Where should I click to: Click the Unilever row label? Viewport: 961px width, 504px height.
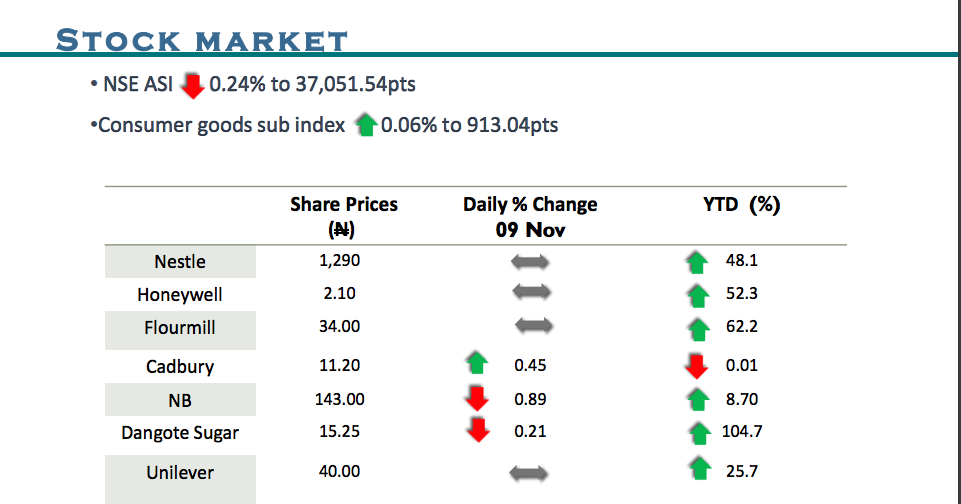pyautogui.click(x=180, y=473)
